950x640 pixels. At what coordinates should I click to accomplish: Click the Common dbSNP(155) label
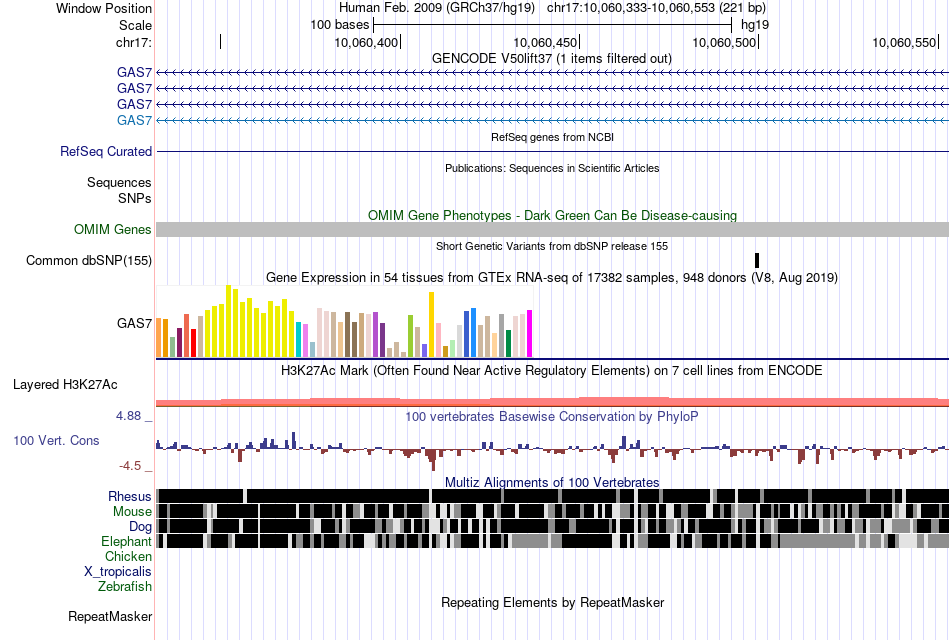[x=89, y=261]
